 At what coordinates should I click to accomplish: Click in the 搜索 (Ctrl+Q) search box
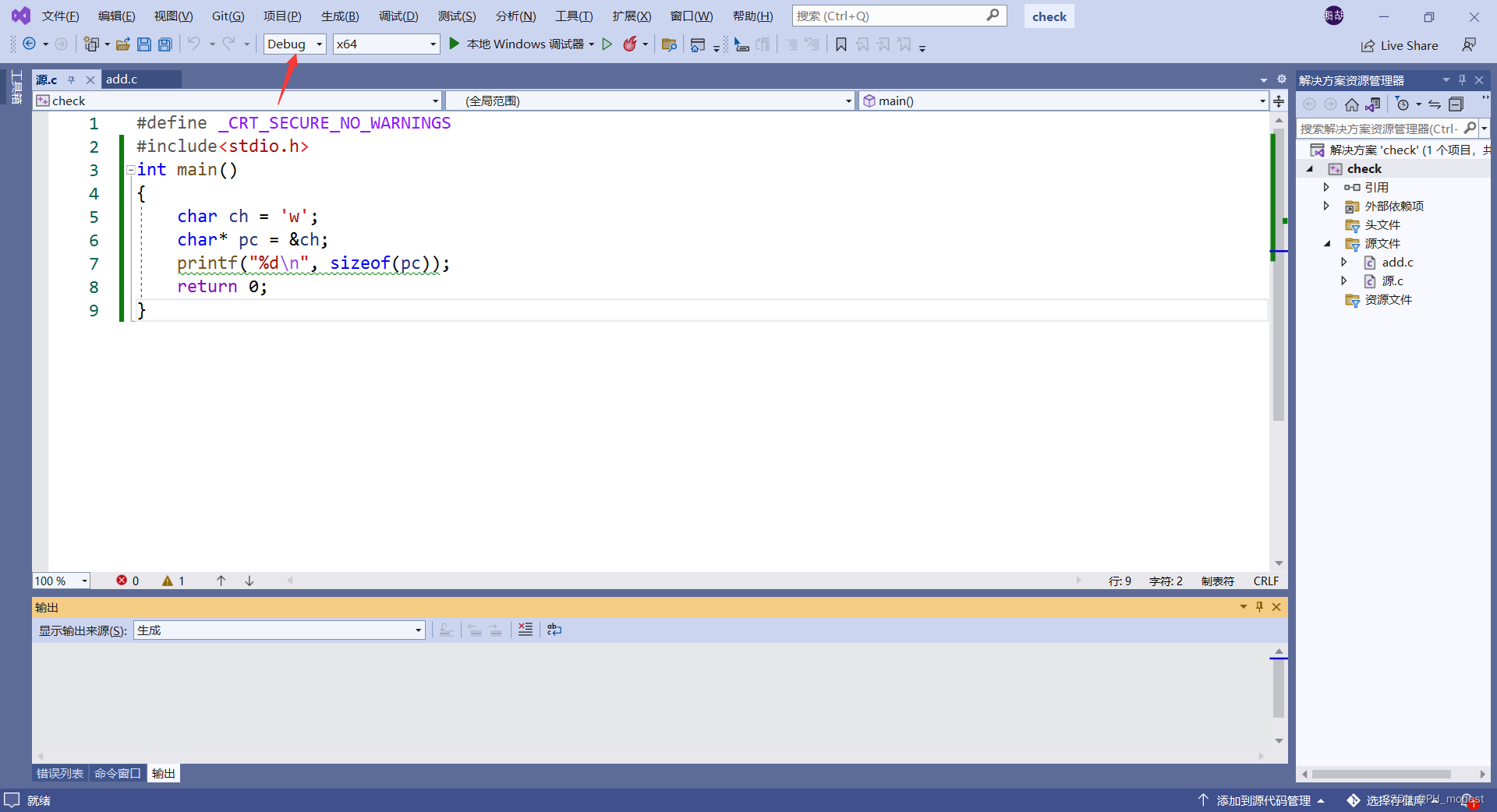click(899, 16)
